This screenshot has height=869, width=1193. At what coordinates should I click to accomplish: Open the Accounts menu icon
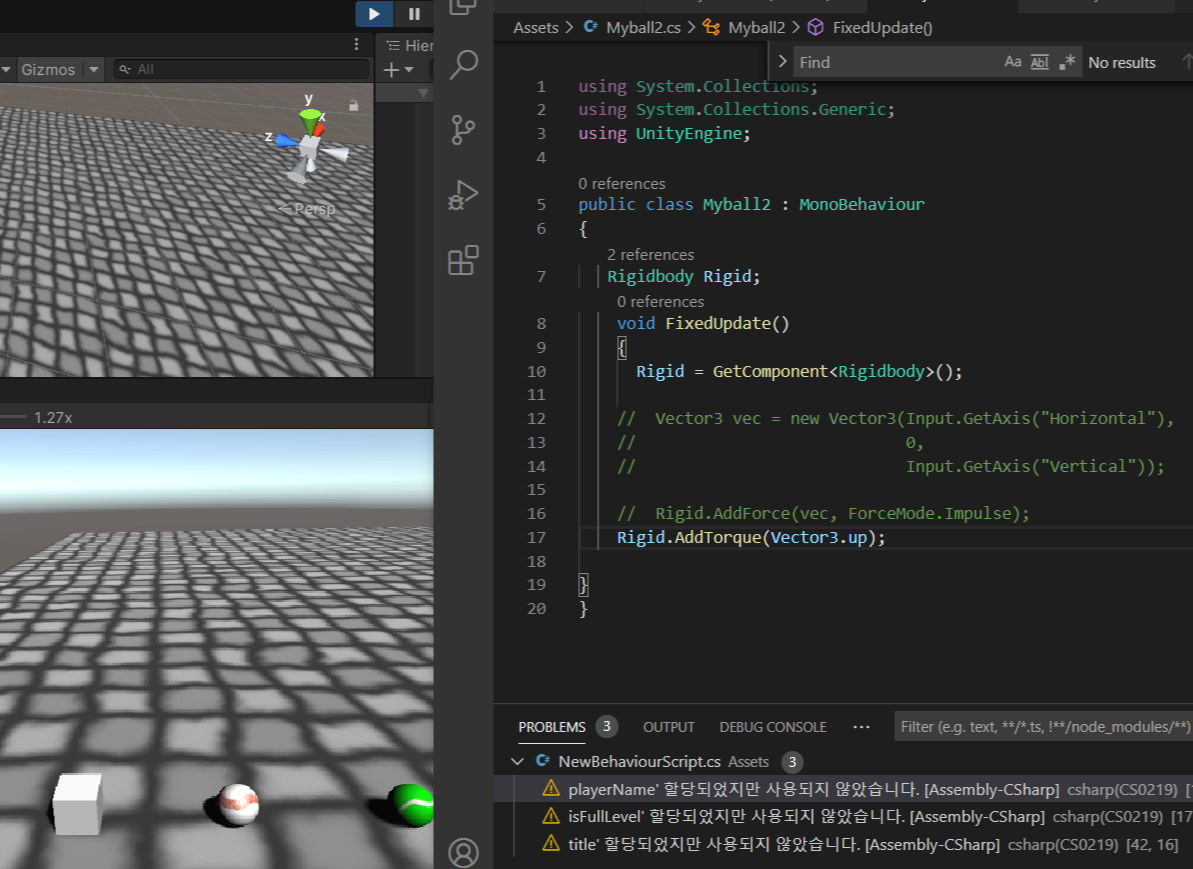(463, 852)
